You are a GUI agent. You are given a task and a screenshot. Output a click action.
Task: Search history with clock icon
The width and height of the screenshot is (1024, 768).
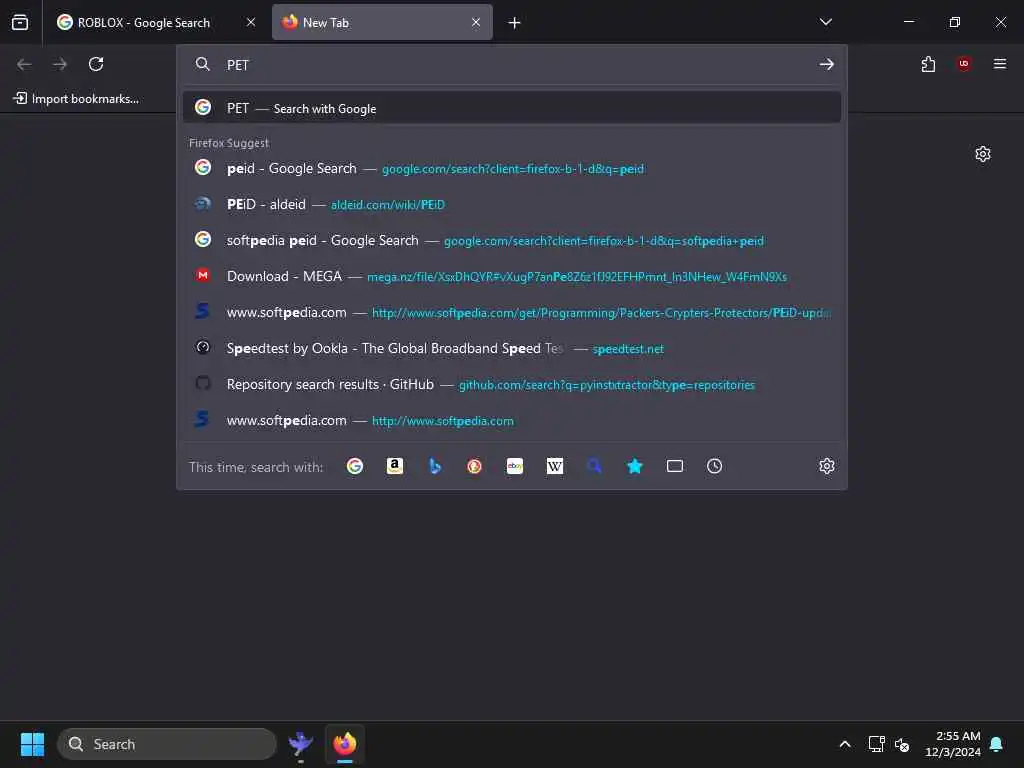point(714,466)
